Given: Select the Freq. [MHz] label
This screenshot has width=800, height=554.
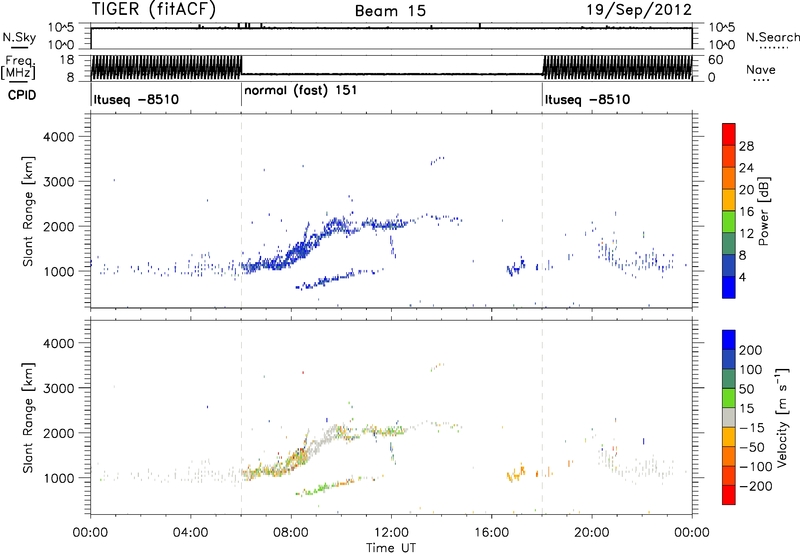Looking at the screenshot, I should pyautogui.click(x=18, y=67).
